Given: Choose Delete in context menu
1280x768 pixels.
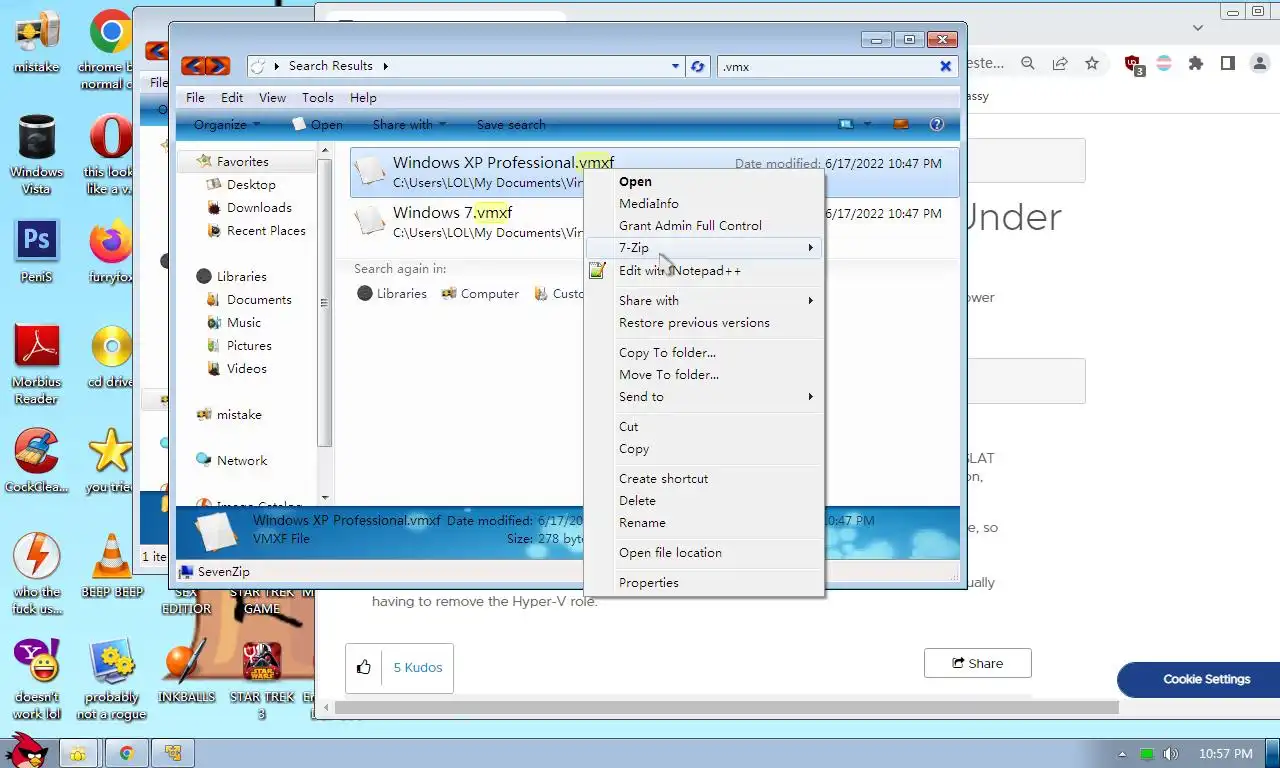Looking at the screenshot, I should (x=704, y=501).
